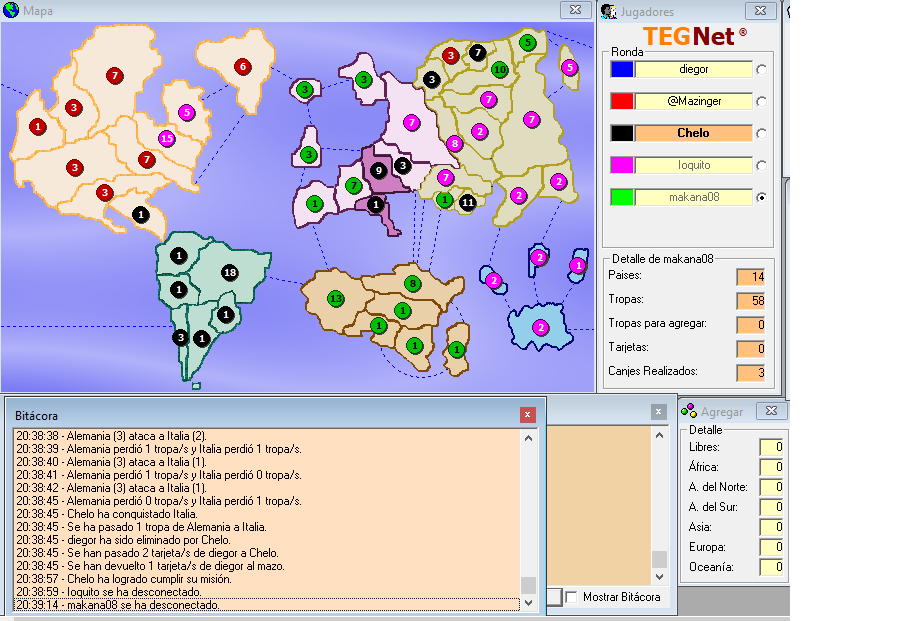The width and height of the screenshot is (899, 621).
Task: Click the red 6-troop token on Greenland
Action: click(242, 67)
